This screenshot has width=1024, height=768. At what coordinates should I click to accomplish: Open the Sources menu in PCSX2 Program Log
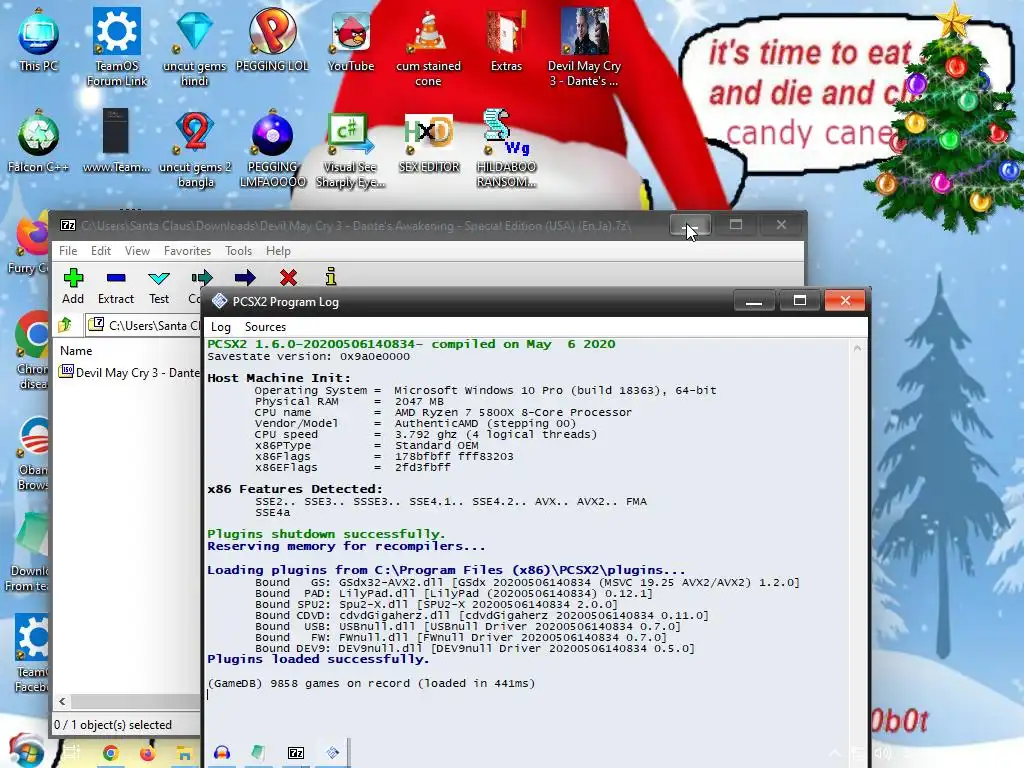[265, 327]
